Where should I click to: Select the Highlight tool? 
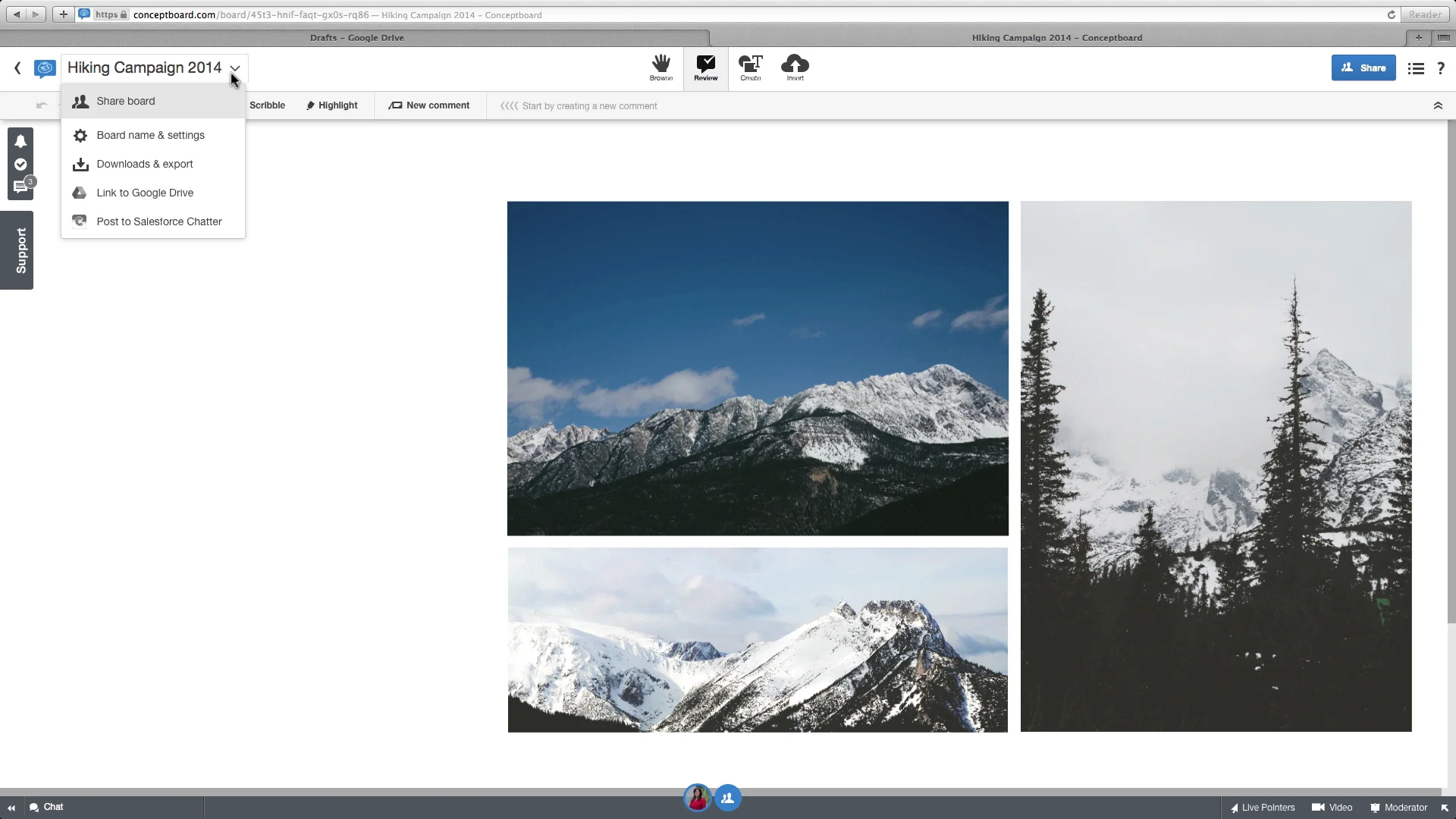coord(331,105)
